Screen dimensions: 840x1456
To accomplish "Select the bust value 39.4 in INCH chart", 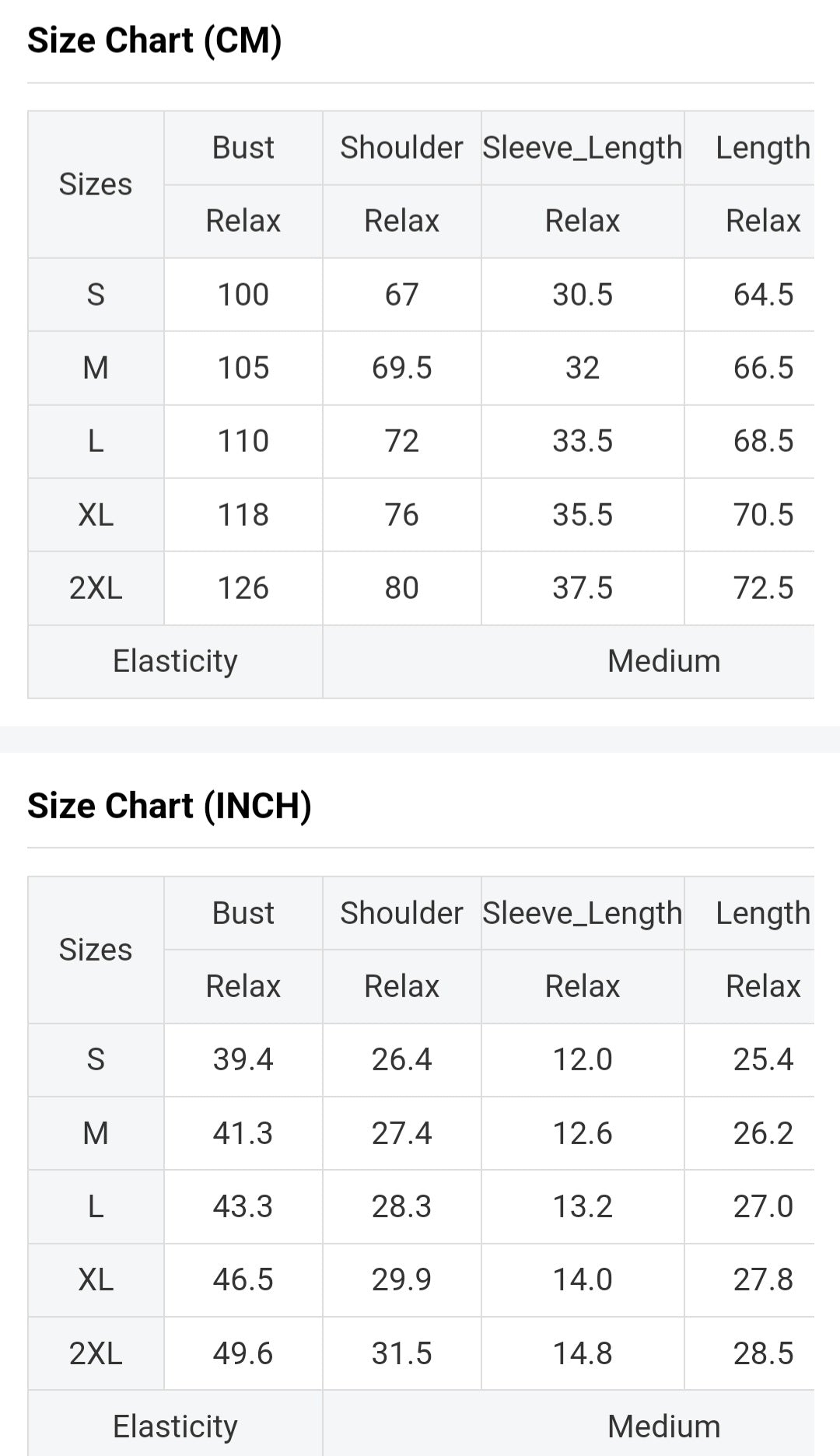I will pyautogui.click(x=243, y=1059).
